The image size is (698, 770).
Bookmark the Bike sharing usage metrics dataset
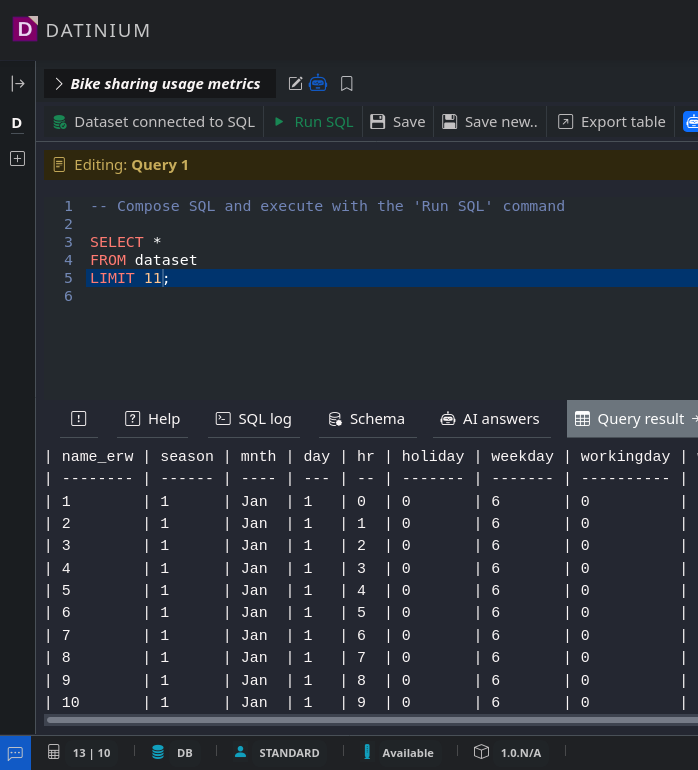point(347,84)
